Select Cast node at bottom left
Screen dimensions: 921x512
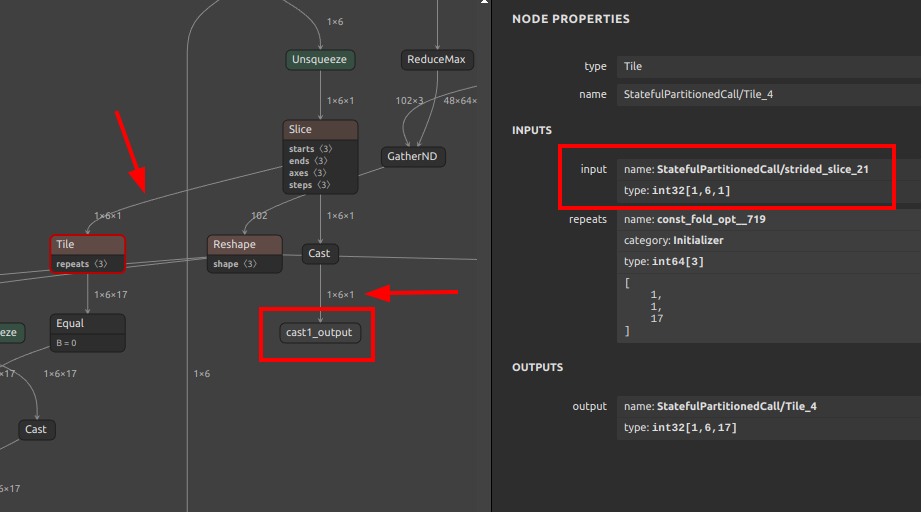click(x=36, y=429)
